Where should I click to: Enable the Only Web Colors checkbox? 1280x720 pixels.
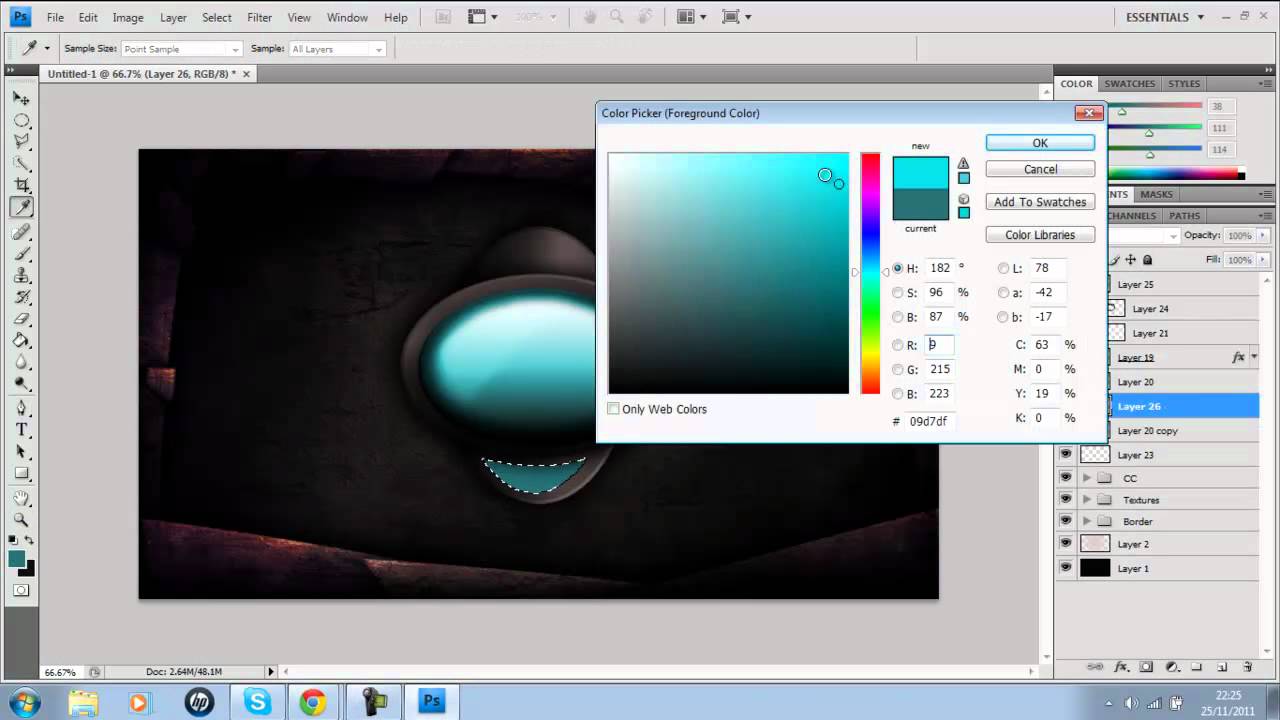click(x=613, y=409)
